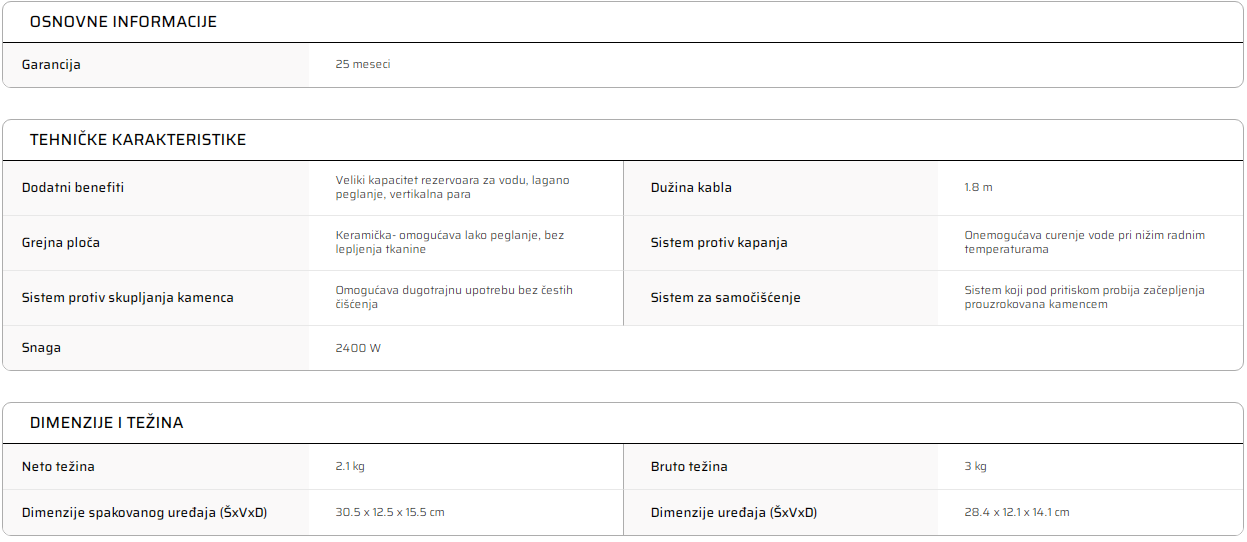The image size is (1247, 542).
Task: Select the Dužina kabla label
Action: click(691, 188)
